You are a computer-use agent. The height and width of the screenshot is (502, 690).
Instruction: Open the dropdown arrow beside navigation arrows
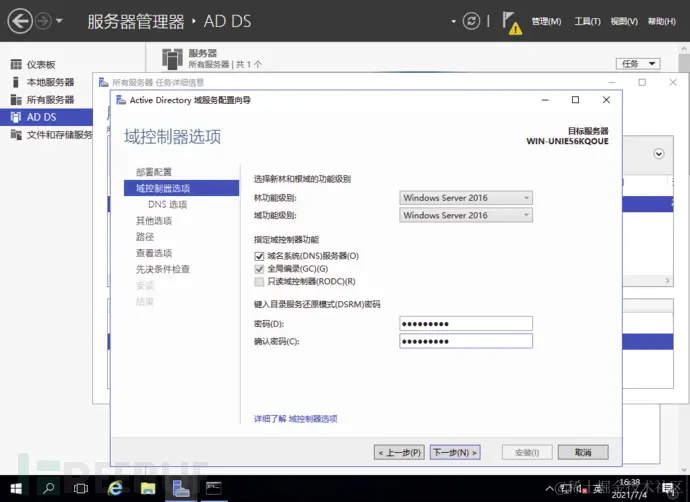(59, 21)
